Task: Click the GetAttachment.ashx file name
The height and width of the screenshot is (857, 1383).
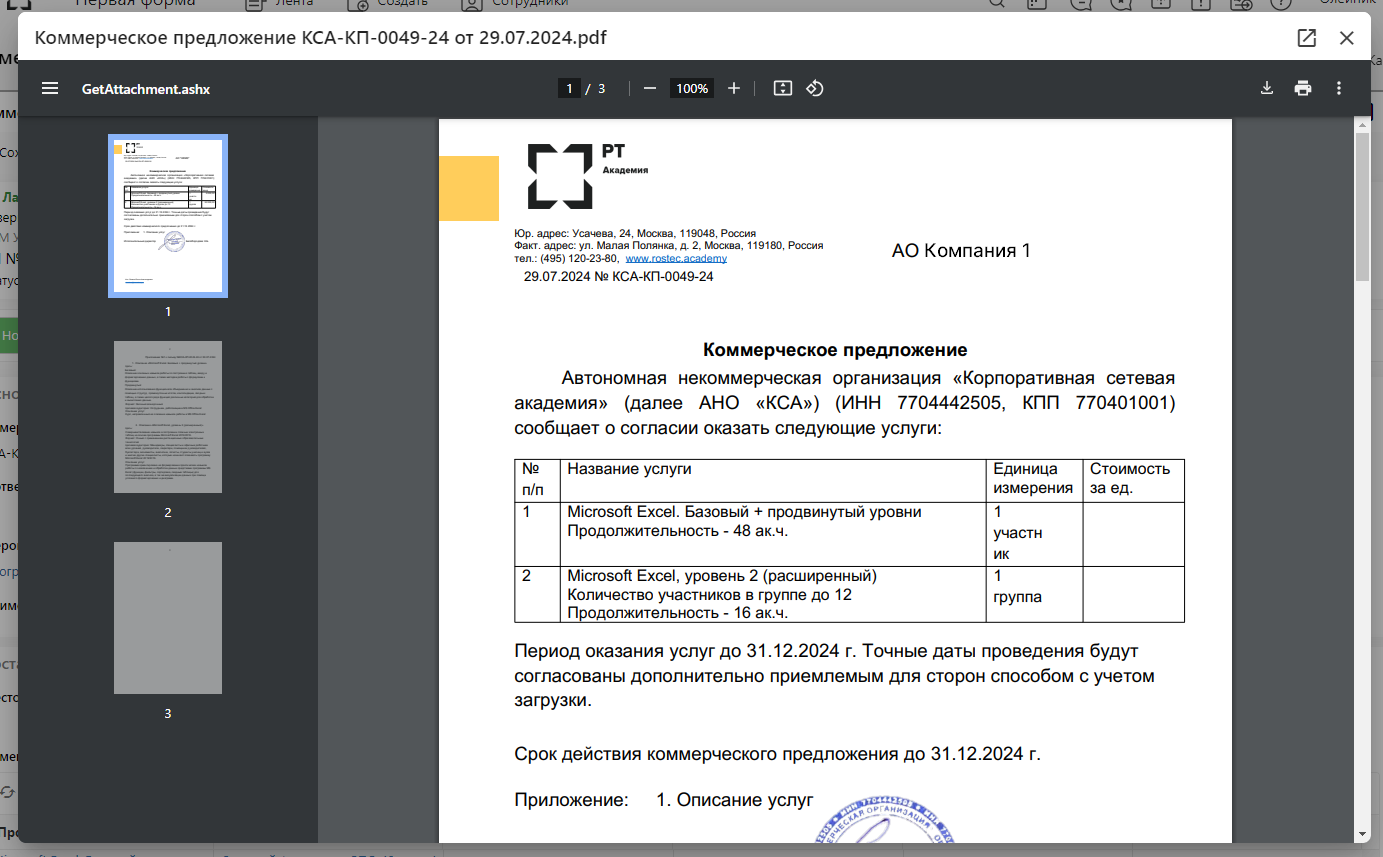Action: click(x=146, y=89)
